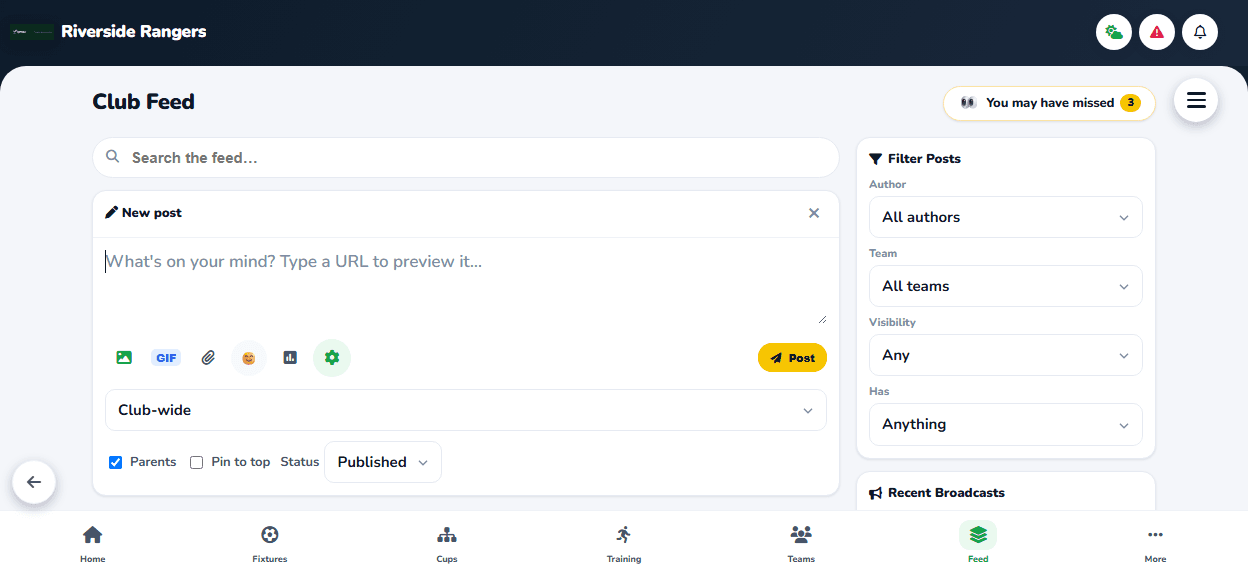Viewport: 1248px width, 578px height.
Task: Change the Published status dropdown
Action: (x=383, y=462)
